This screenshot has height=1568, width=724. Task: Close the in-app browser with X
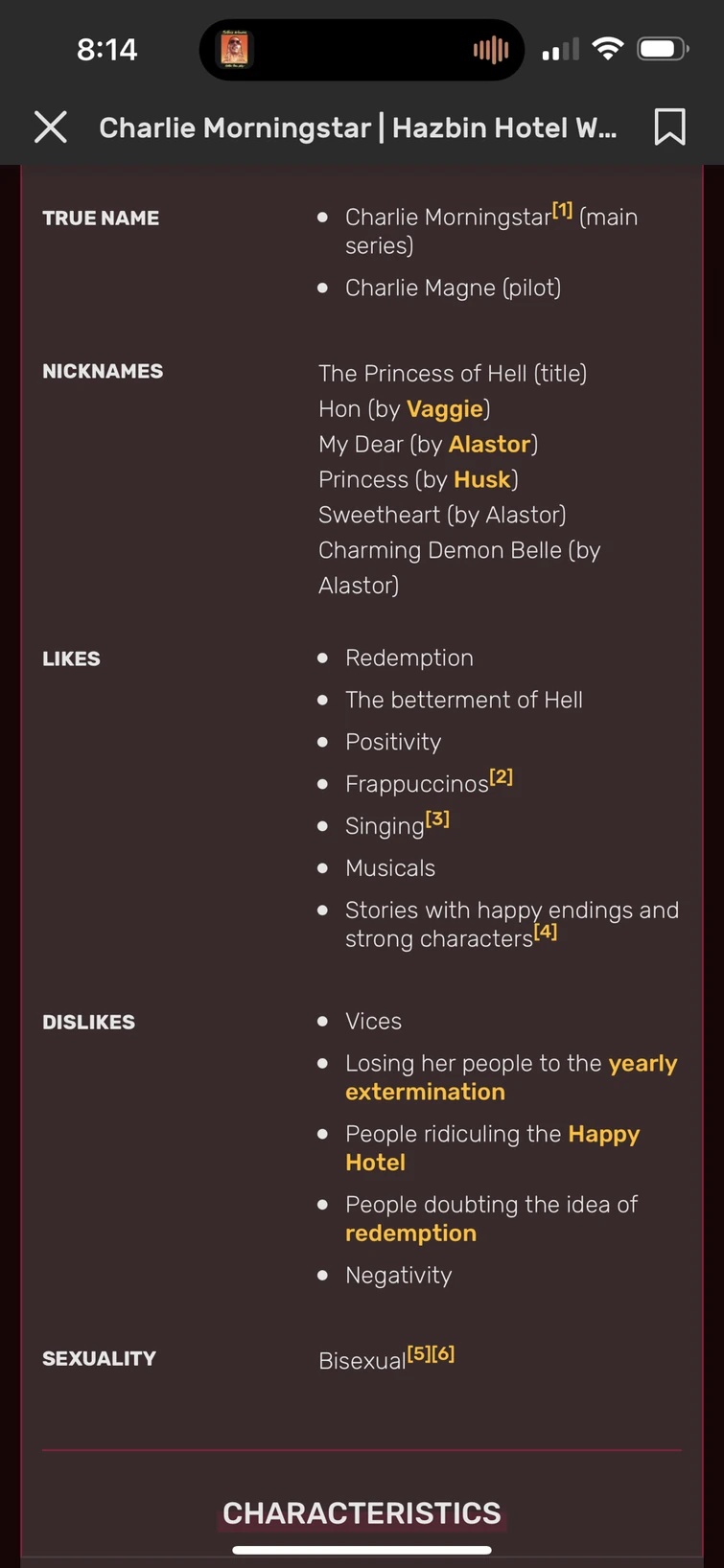(51, 127)
